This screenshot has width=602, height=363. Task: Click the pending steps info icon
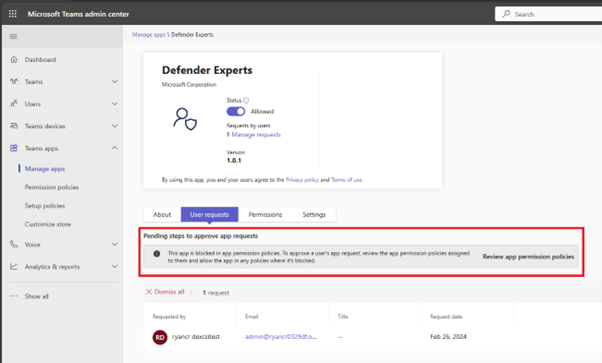pyautogui.click(x=157, y=254)
